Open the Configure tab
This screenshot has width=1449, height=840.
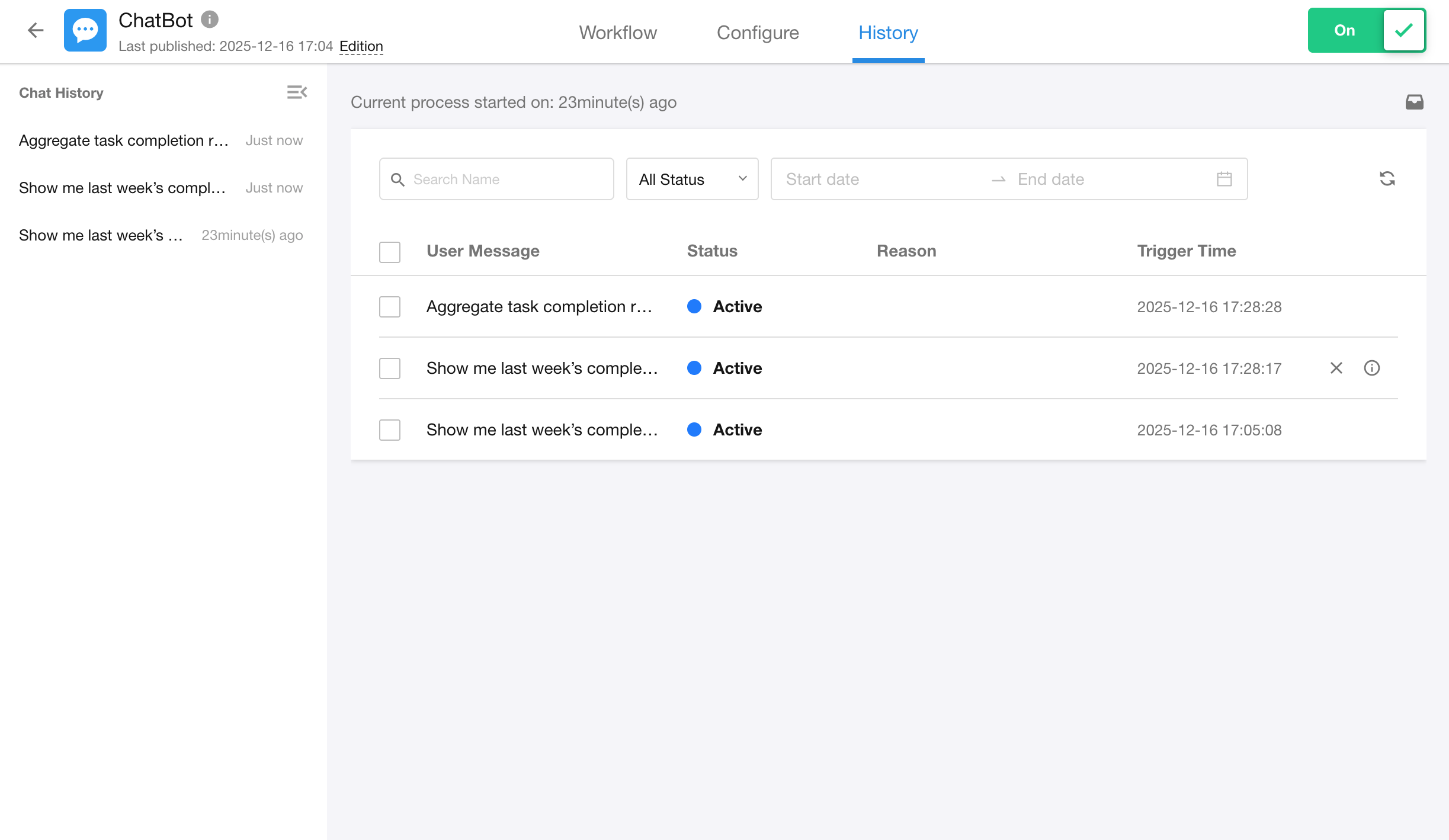[x=758, y=33]
